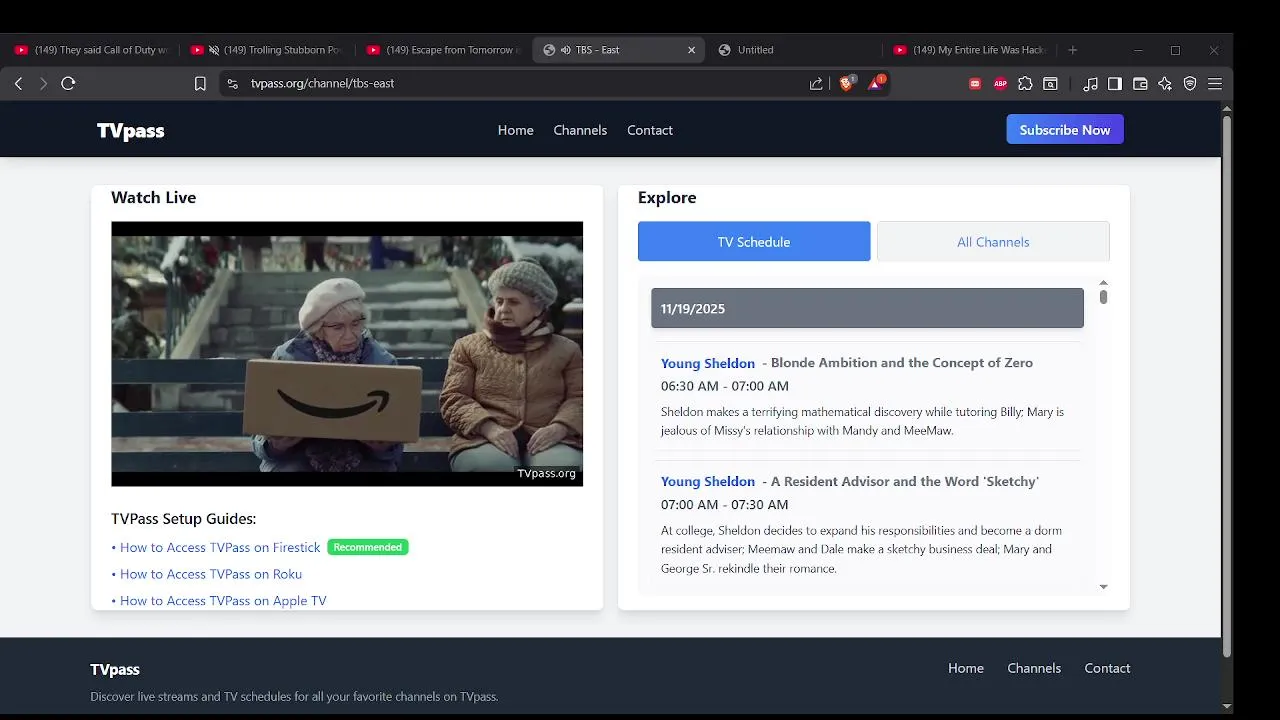This screenshot has height=720, width=1280.
Task: Click schedule list scroll up arrow
Action: (1104, 283)
